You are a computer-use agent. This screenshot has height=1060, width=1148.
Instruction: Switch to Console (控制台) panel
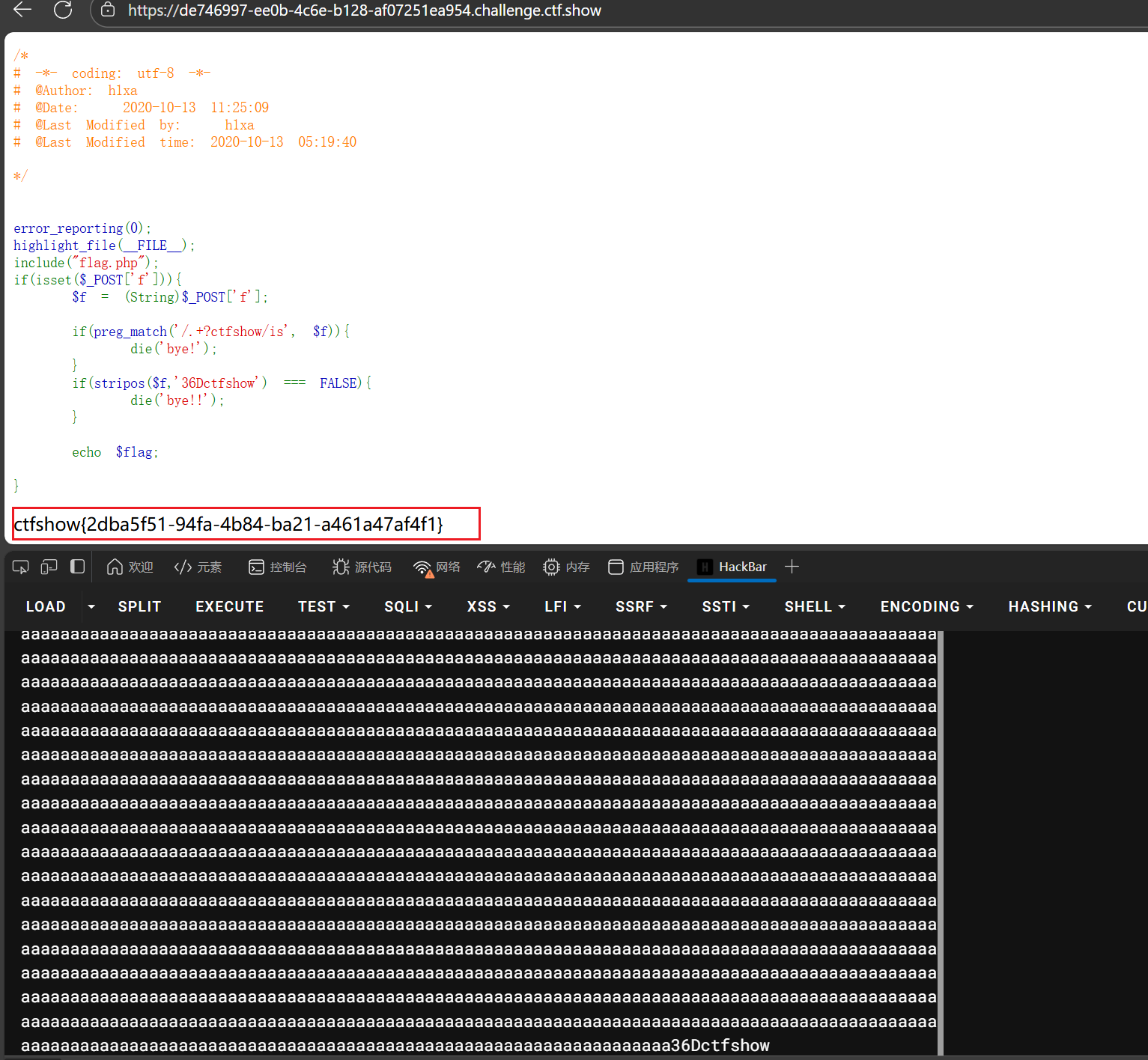(278, 567)
